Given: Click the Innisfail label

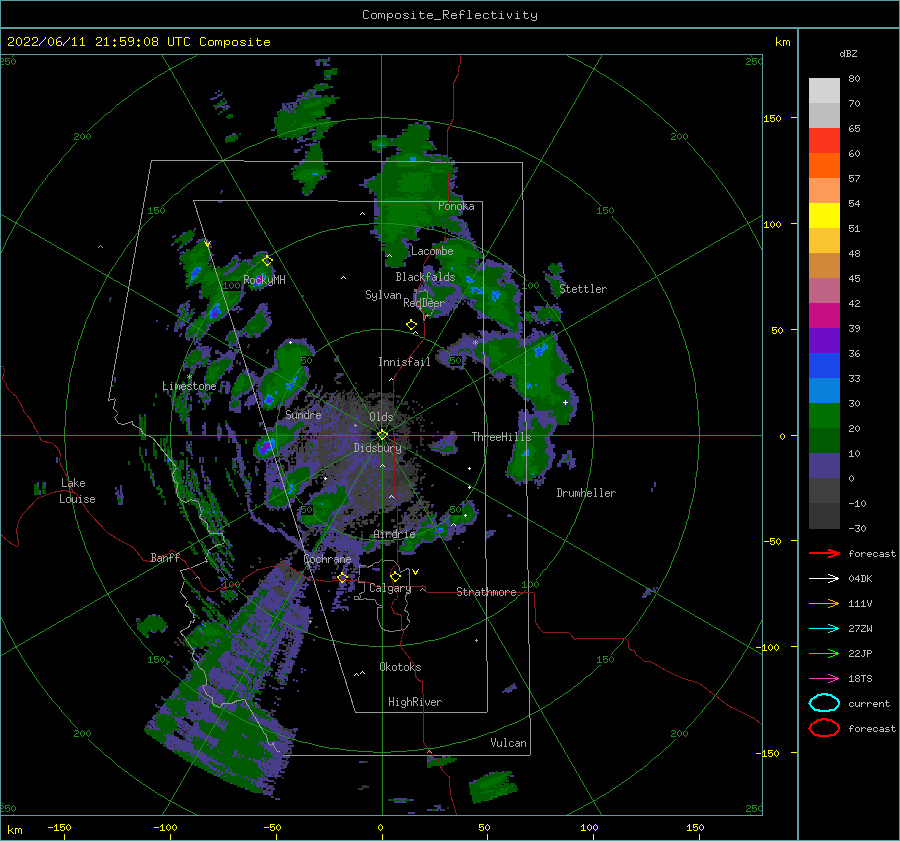Looking at the screenshot, I should pyautogui.click(x=404, y=362).
